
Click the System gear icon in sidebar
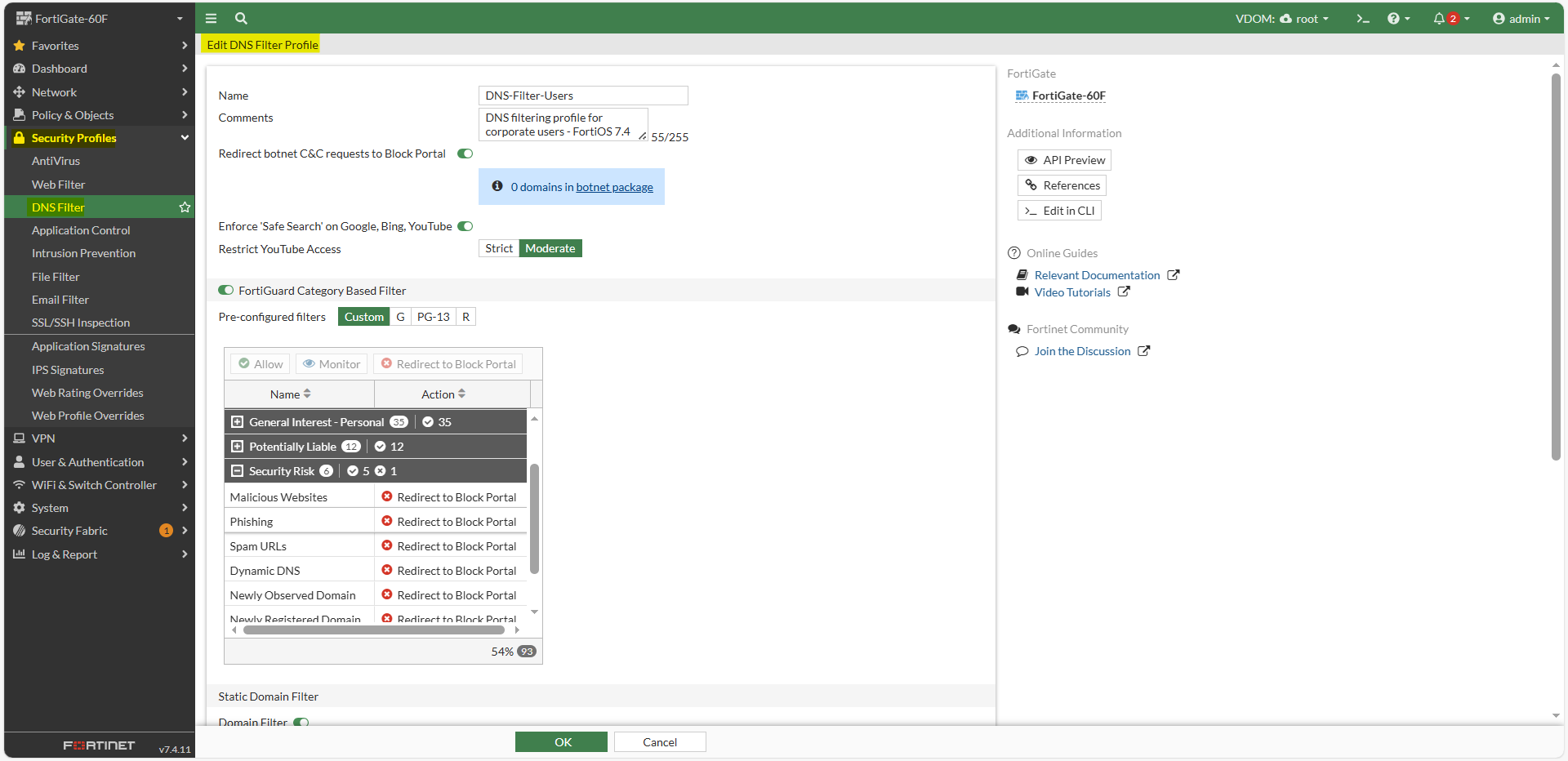(x=20, y=508)
